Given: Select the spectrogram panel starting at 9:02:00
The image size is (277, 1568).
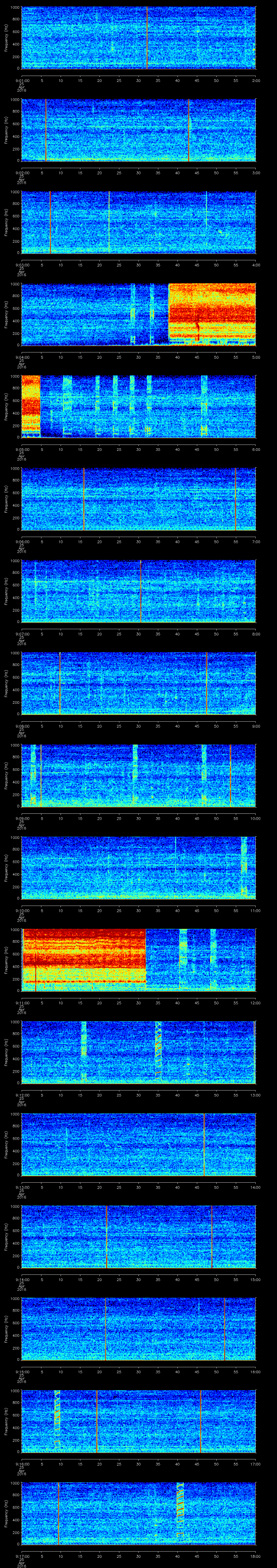Looking at the screenshot, I should (x=138, y=130).
